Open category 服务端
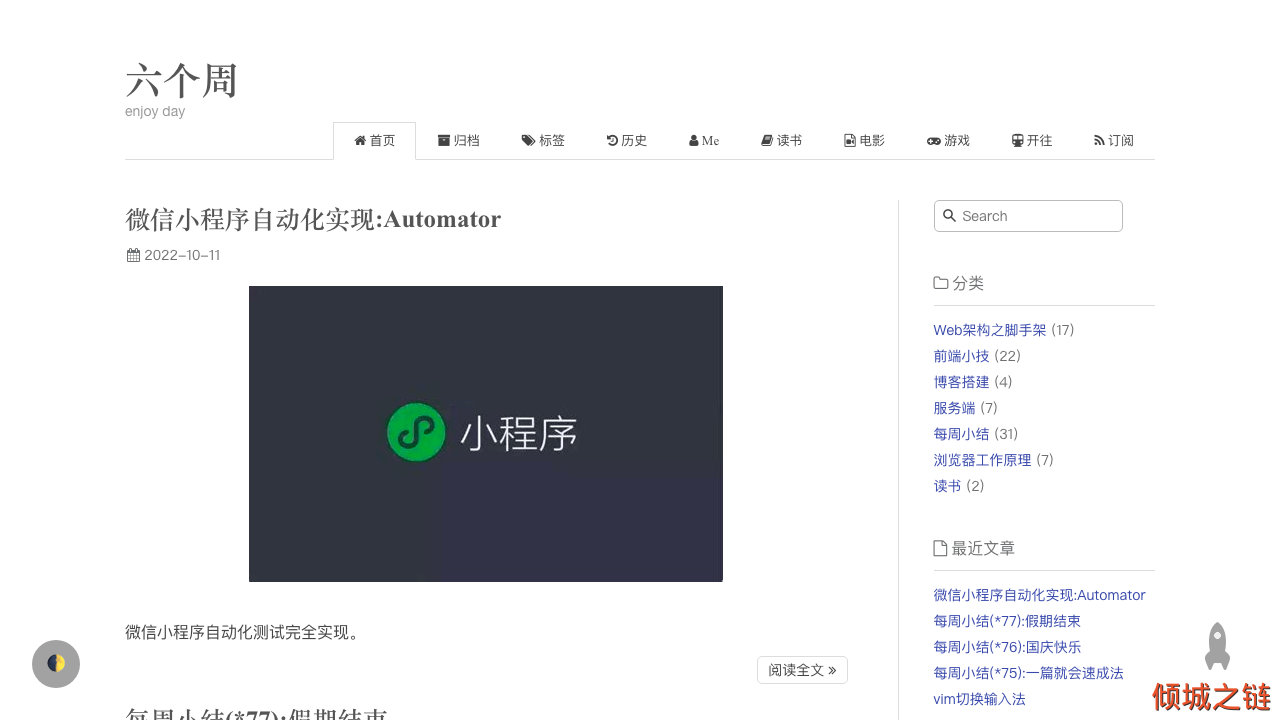Screen dimensions: 1280x720 click(954, 408)
